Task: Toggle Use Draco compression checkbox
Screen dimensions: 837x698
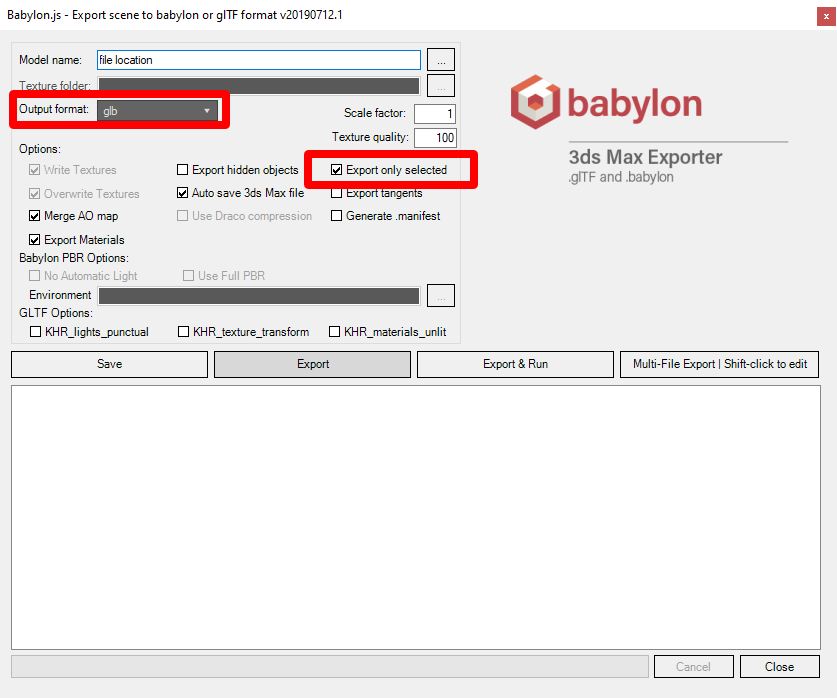Action: 183,216
